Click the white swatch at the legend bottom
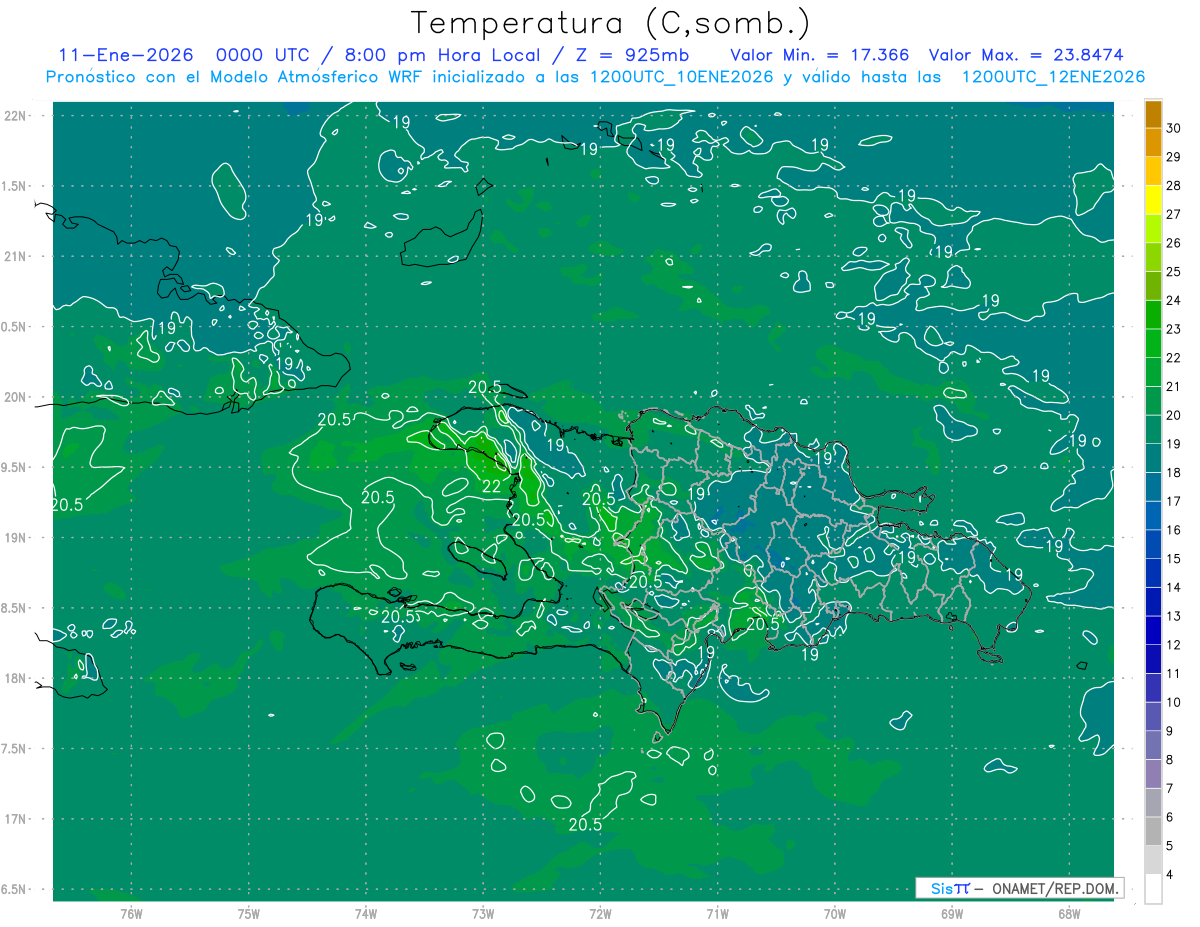This screenshot has width=1200, height=927. pyautogui.click(x=1153, y=889)
